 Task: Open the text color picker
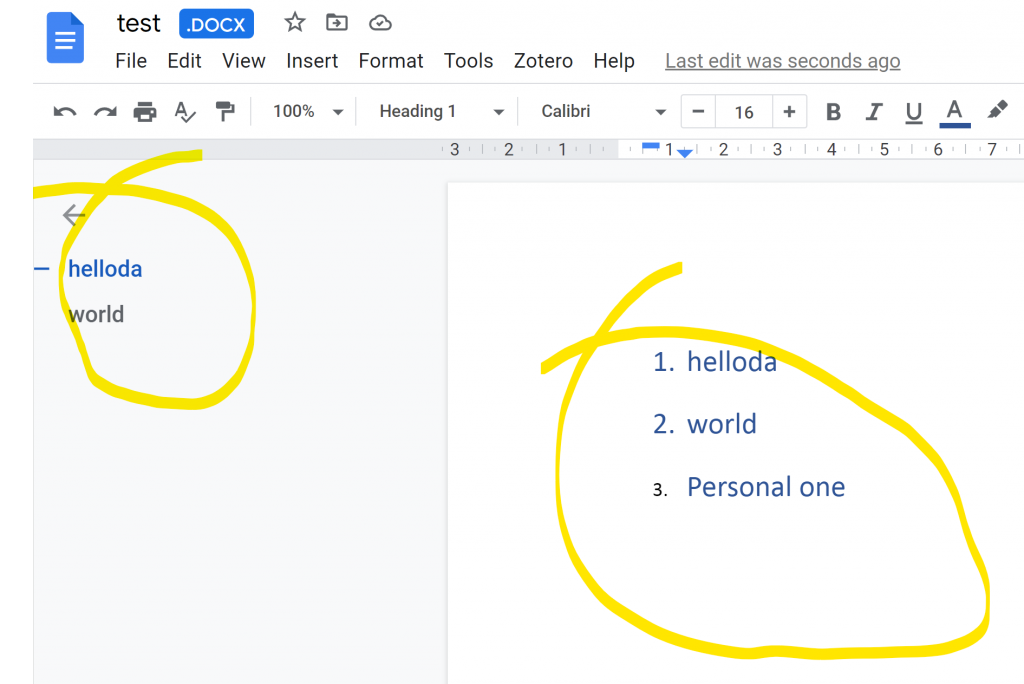click(x=955, y=112)
